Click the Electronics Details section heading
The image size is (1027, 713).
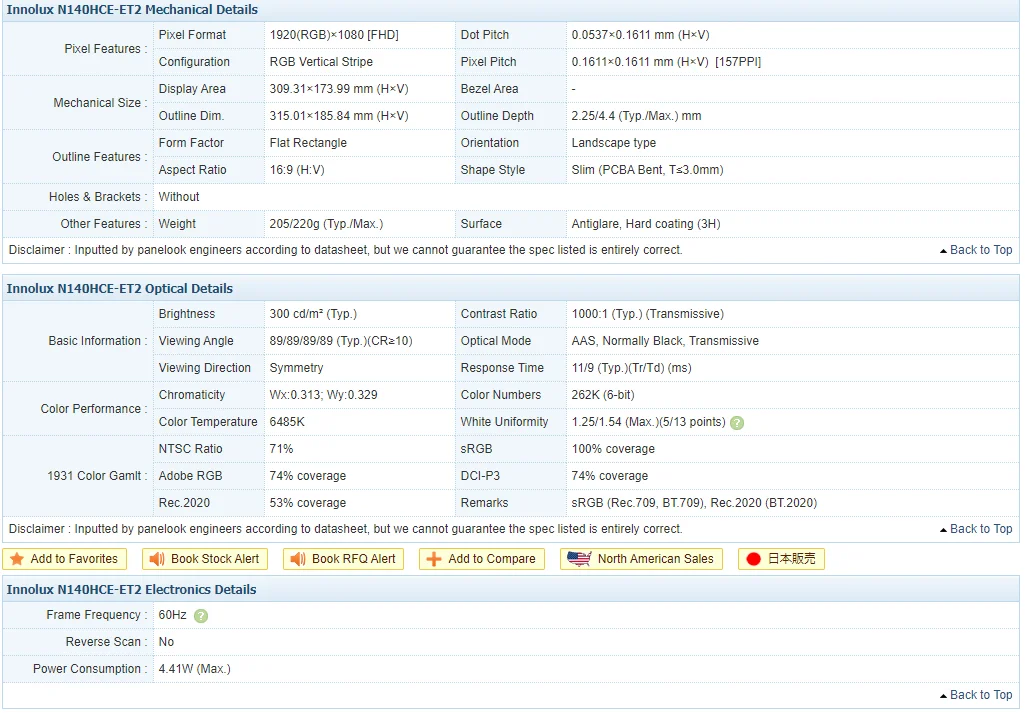[x=132, y=590]
